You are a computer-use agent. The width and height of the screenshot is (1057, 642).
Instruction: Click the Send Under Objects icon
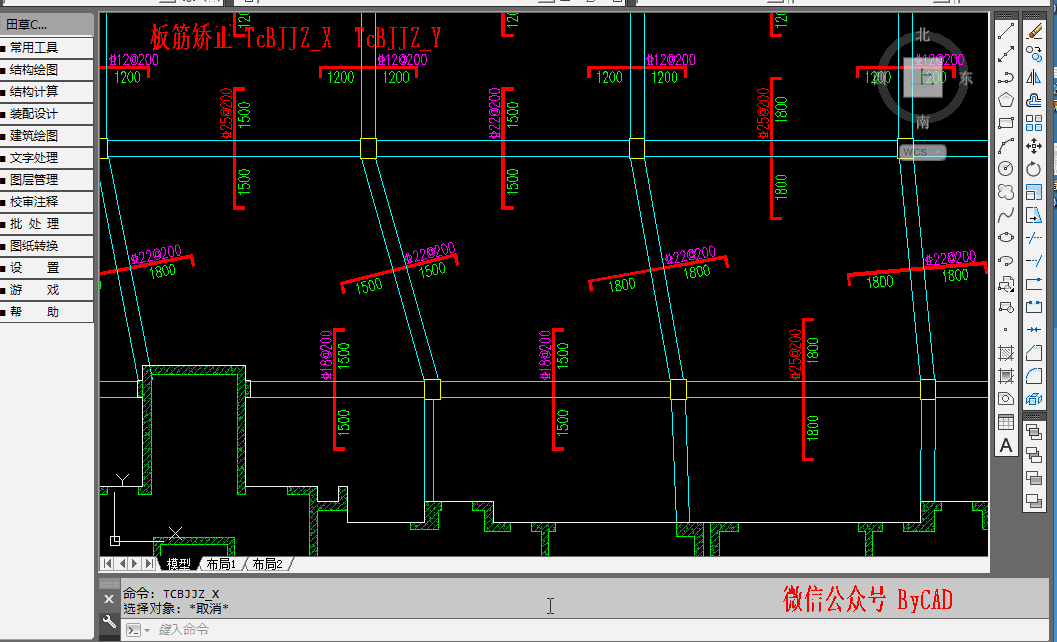(x=1034, y=501)
